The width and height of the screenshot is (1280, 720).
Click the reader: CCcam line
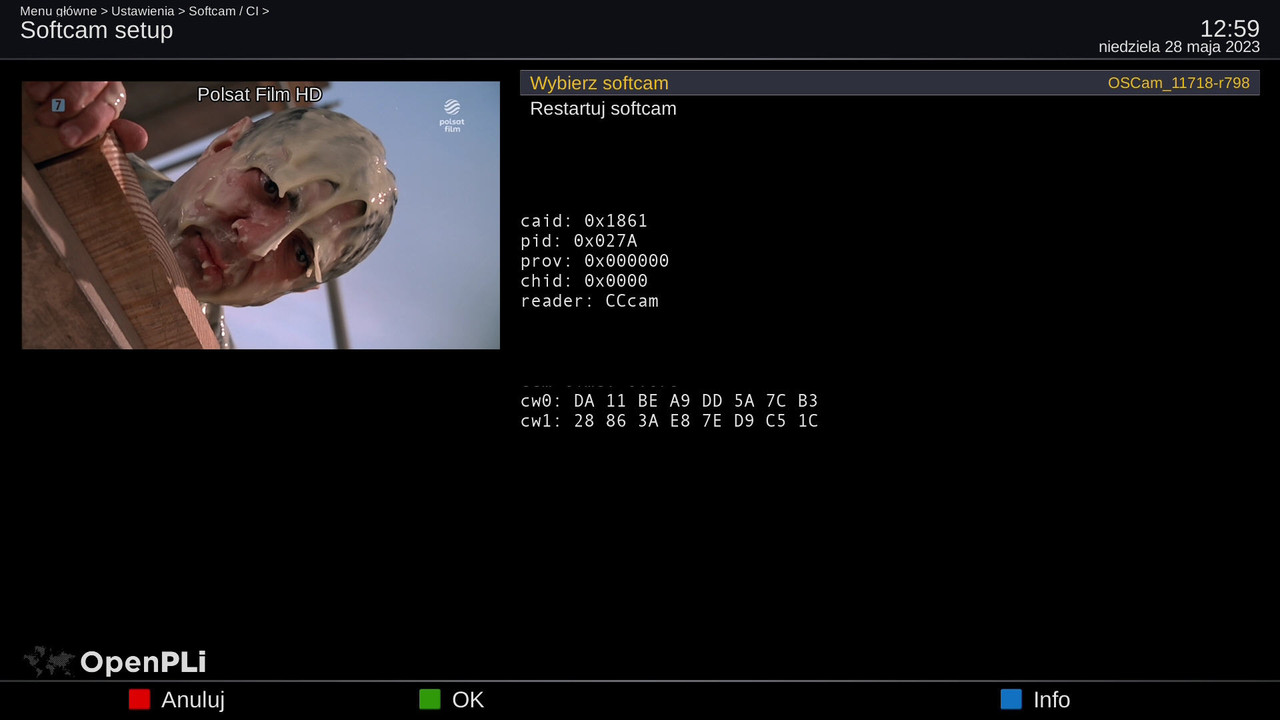click(590, 301)
